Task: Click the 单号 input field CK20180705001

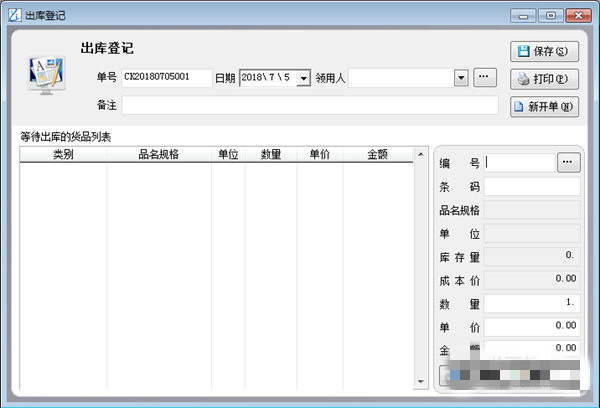Action: (167, 78)
